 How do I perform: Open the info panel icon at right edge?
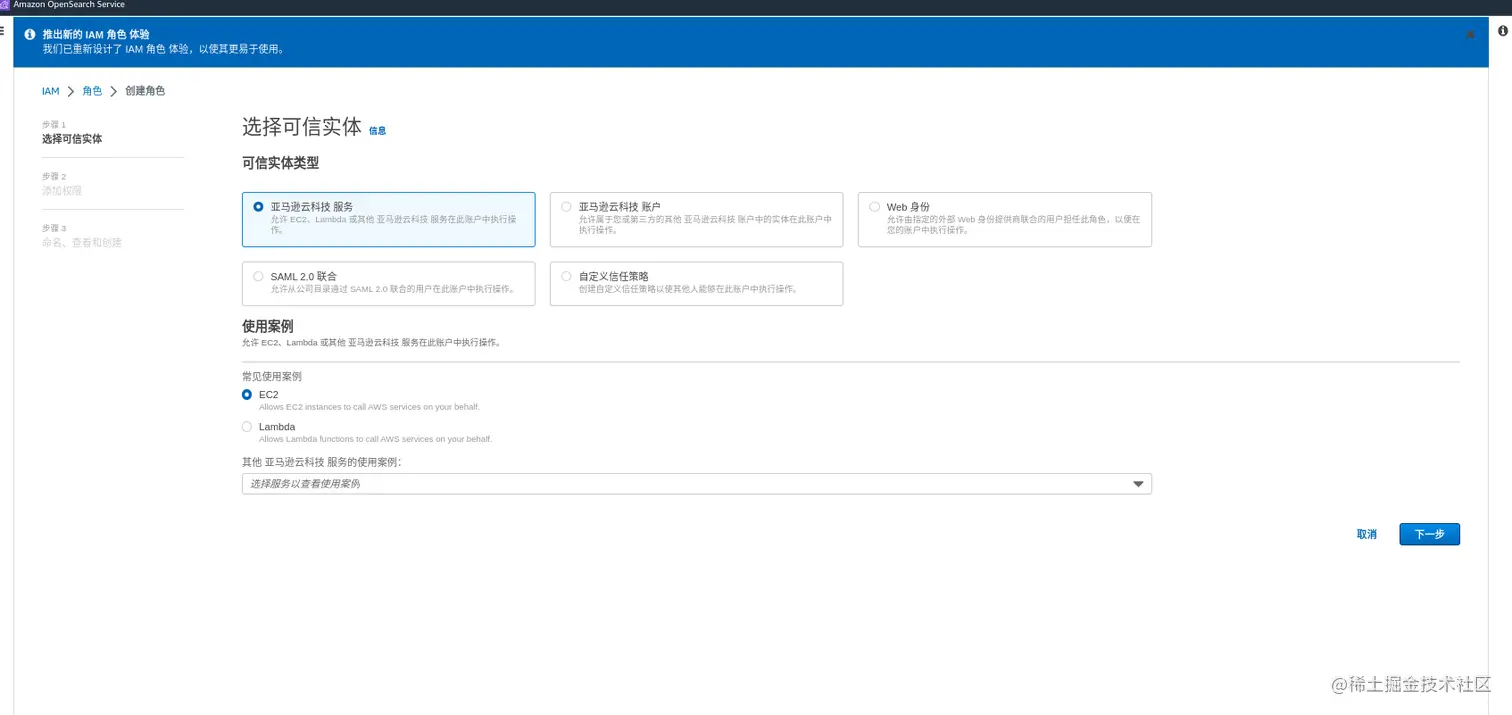tap(1503, 31)
